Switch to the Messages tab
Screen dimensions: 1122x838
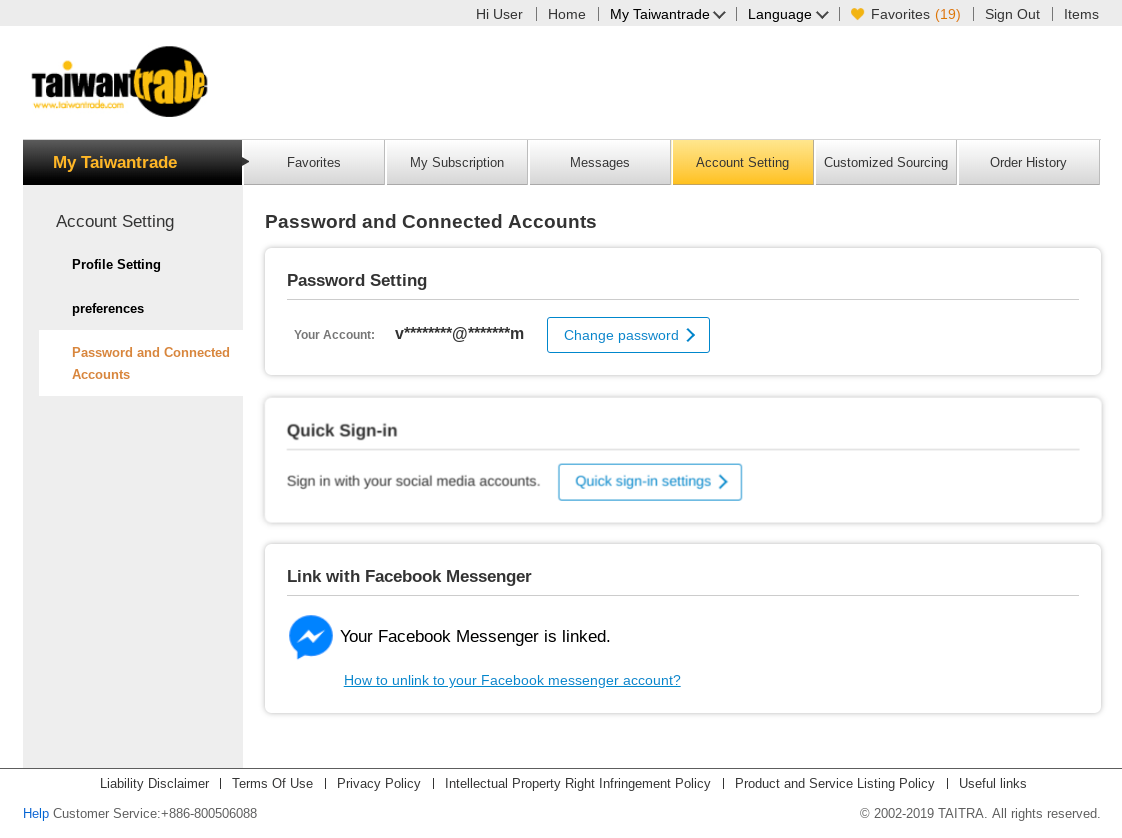pos(600,162)
